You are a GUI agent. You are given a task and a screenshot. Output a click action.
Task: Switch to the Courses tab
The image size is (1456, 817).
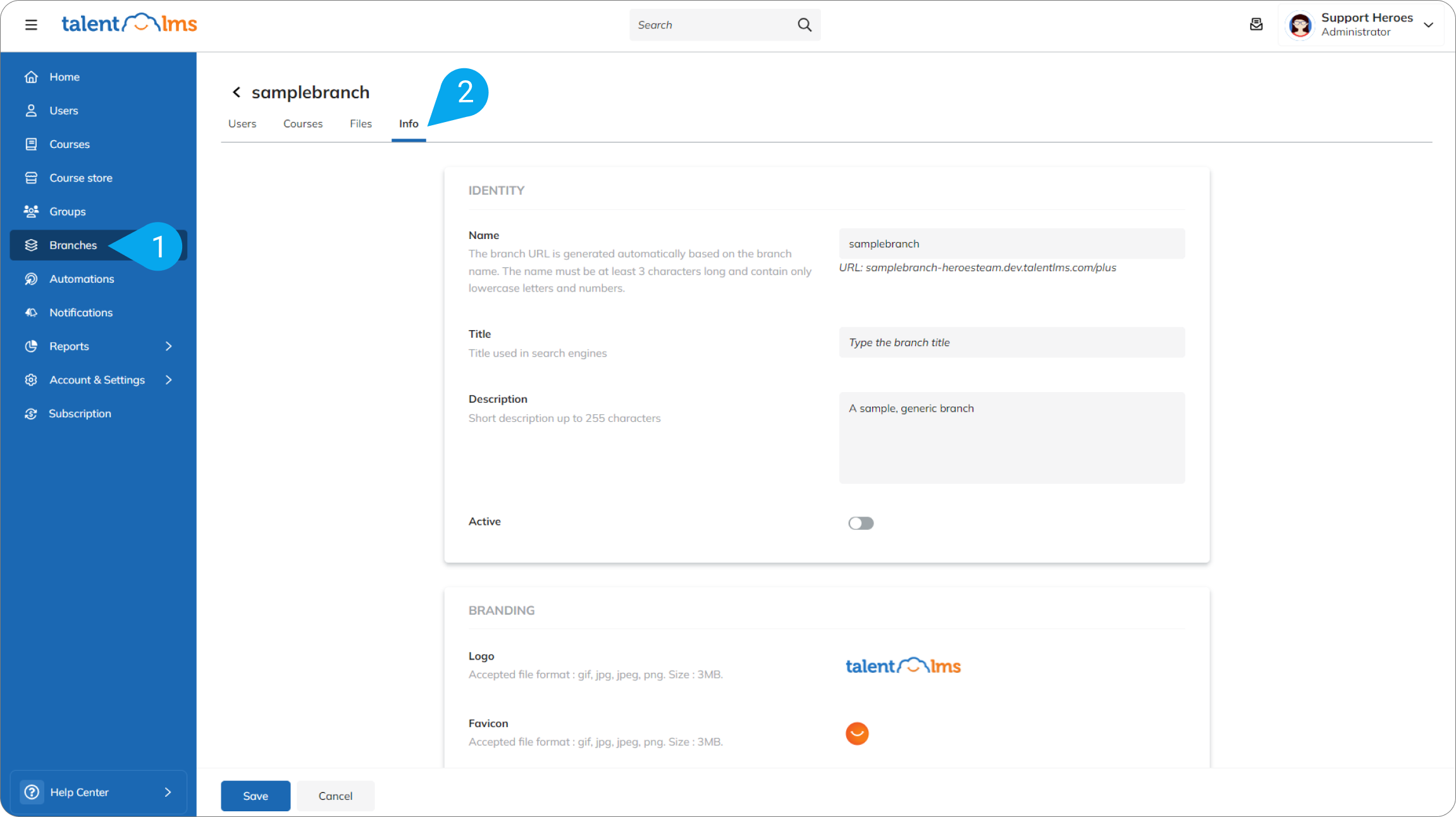point(303,124)
